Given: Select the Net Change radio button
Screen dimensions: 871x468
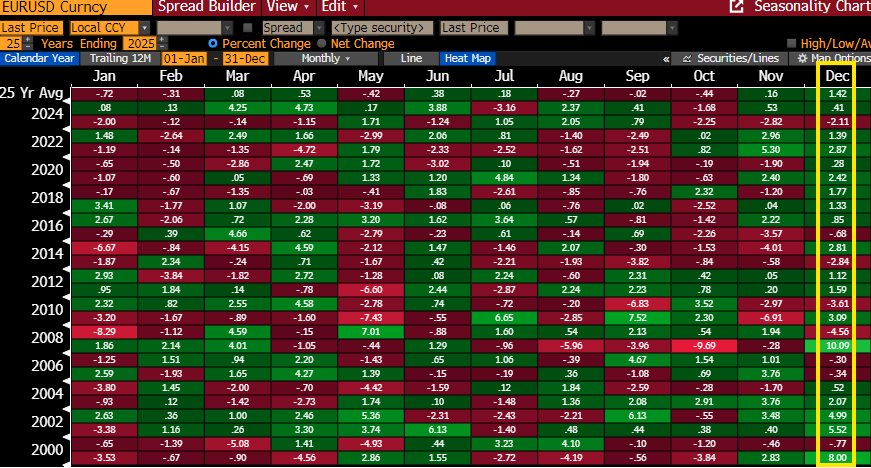Looking at the screenshot, I should 321,44.
